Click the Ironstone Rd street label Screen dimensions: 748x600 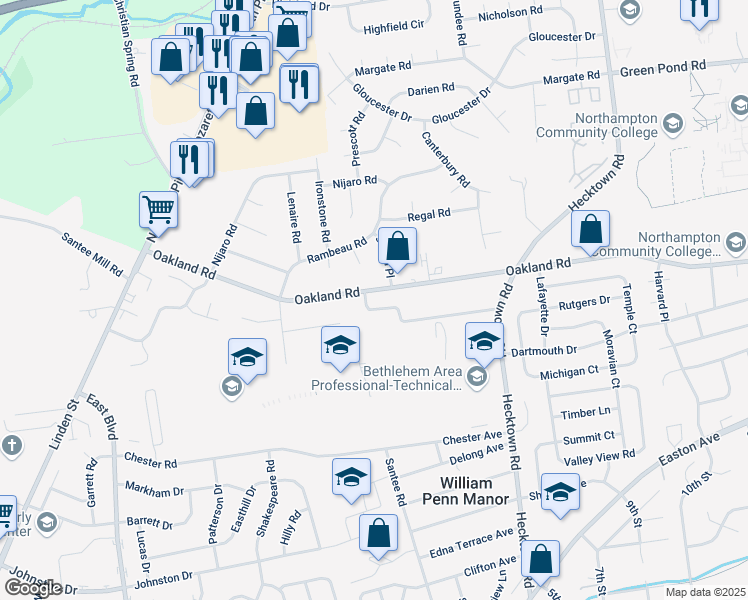323,211
